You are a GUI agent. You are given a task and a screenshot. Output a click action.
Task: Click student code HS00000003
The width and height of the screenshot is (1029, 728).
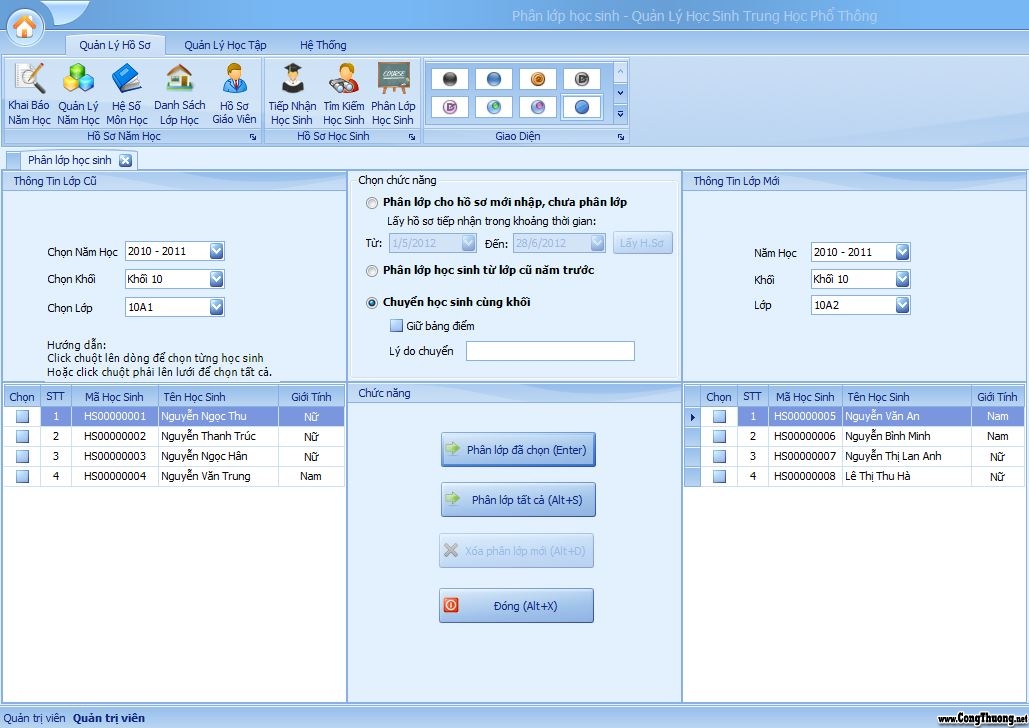[115, 456]
